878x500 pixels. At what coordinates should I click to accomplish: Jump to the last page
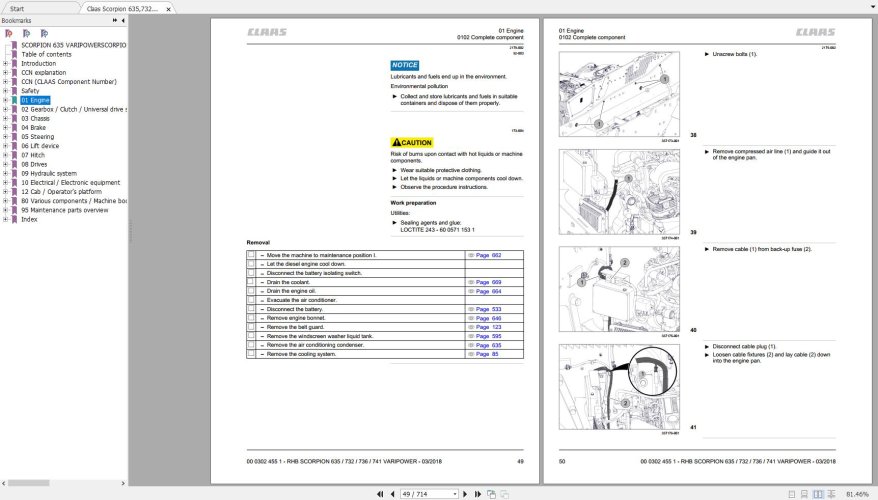[478, 494]
